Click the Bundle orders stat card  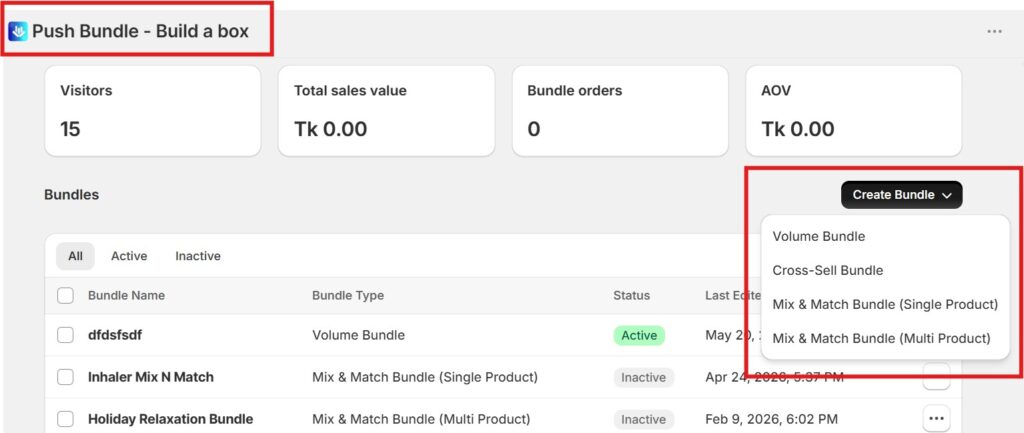click(x=620, y=110)
